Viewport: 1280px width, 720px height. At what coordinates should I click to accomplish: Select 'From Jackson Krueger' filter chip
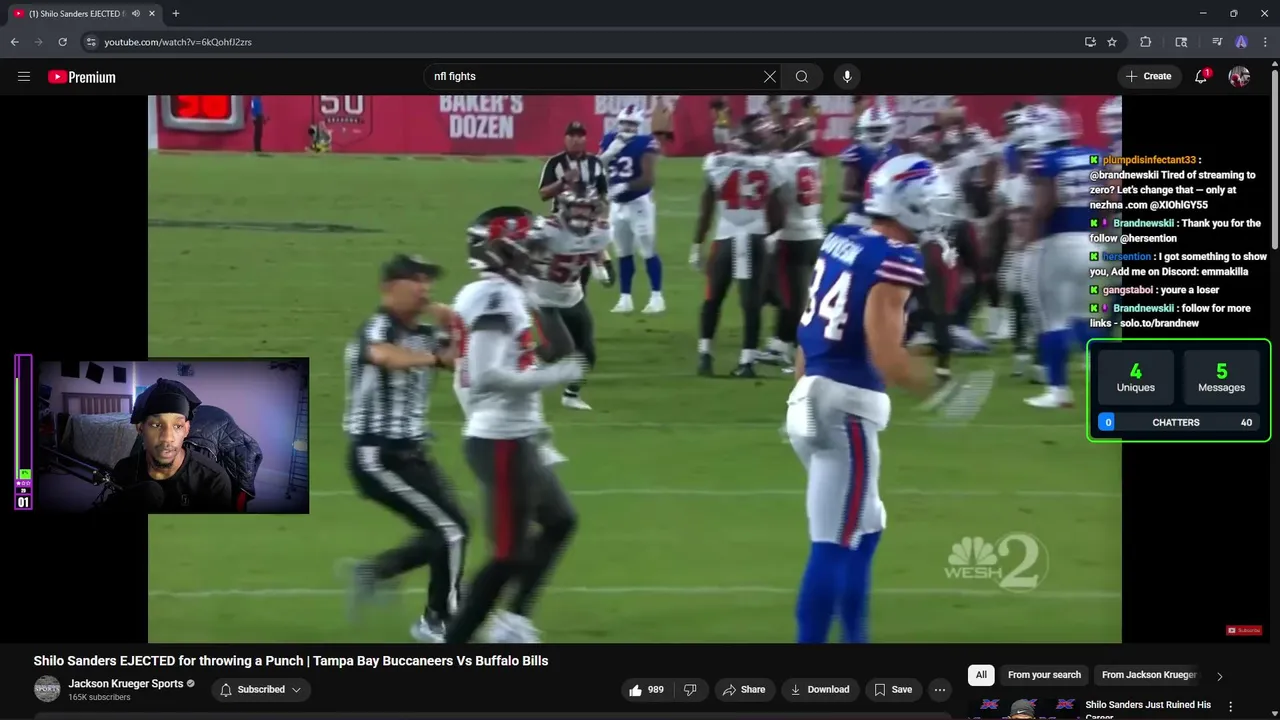[1149, 675]
